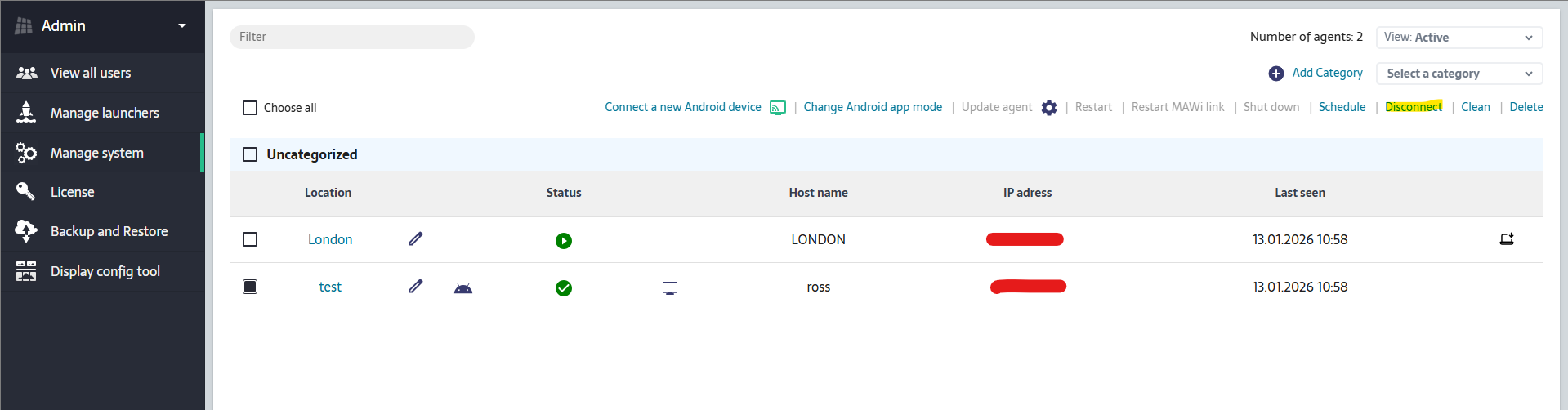Click the Disconnect link
1568x410 pixels.
click(x=1414, y=107)
